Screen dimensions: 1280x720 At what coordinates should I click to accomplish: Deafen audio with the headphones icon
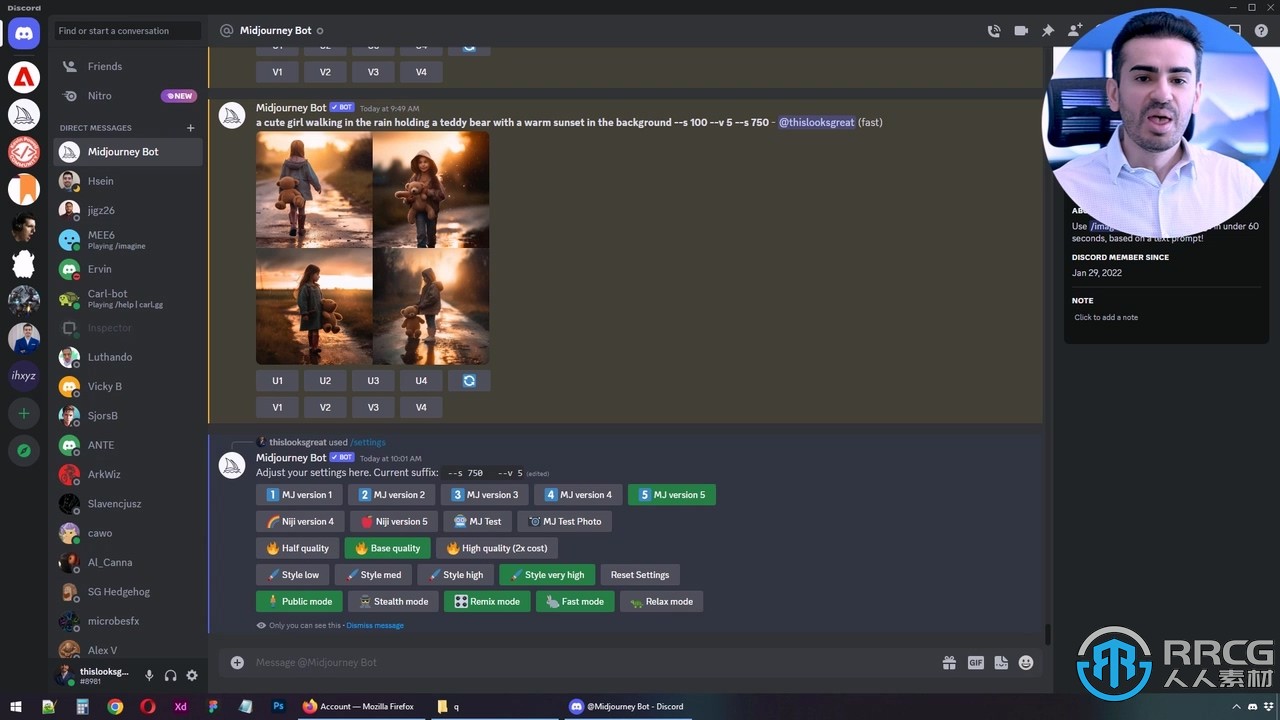(x=171, y=676)
